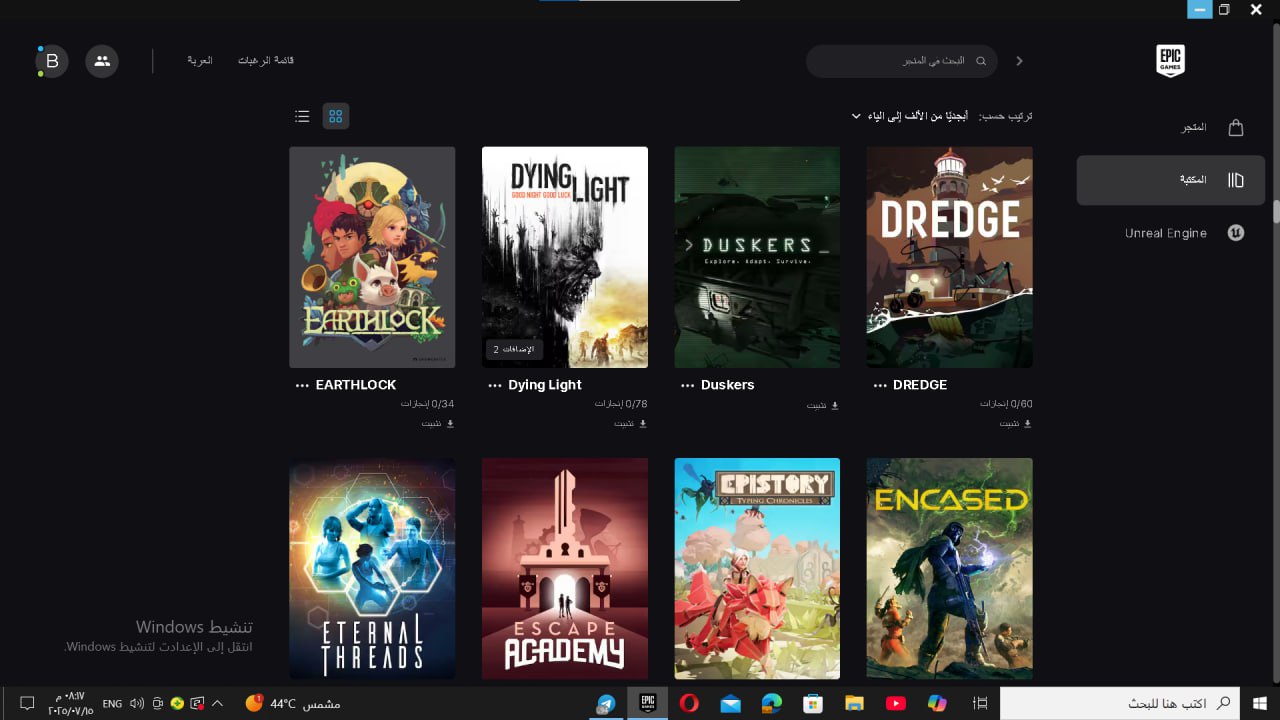Open Duskers three-dot options menu
Image resolution: width=1280 pixels, height=720 pixels.
pos(687,385)
